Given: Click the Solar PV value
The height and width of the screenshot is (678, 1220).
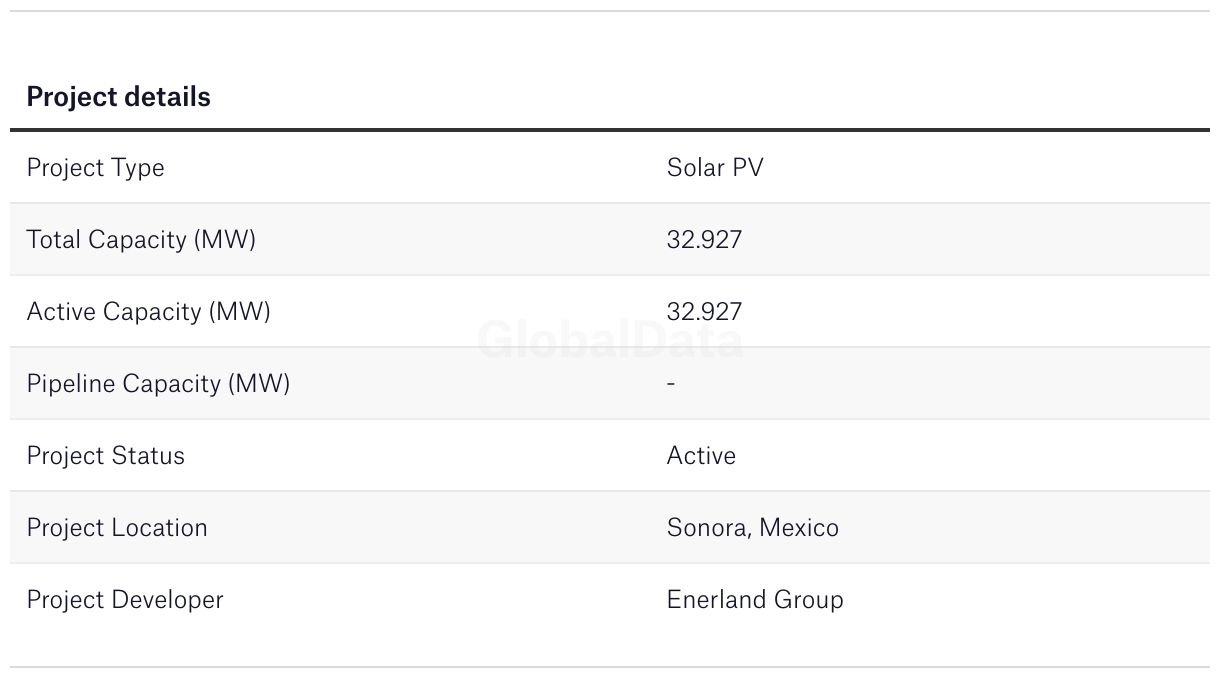Looking at the screenshot, I should 714,168.
